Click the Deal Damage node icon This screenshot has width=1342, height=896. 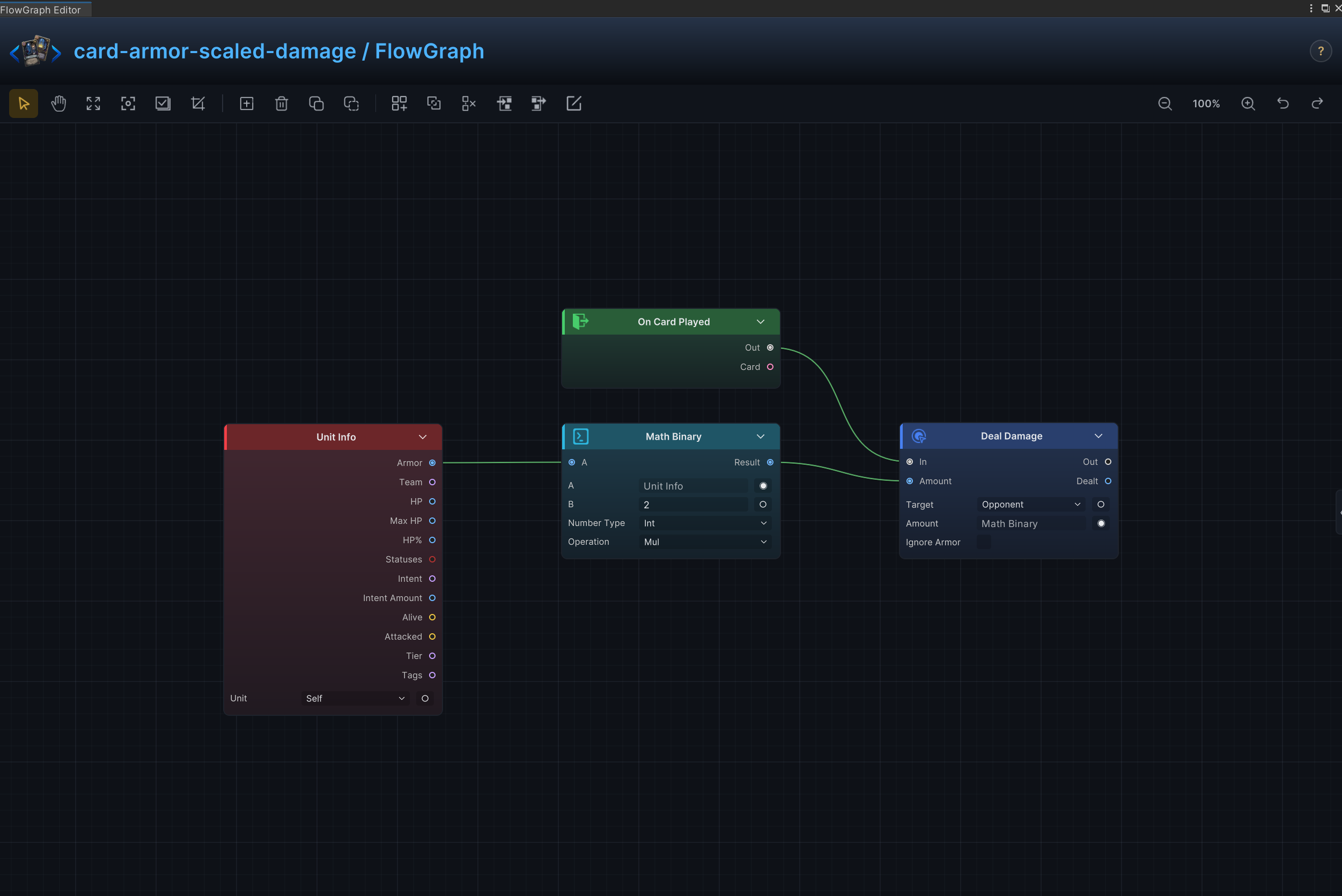918,436
